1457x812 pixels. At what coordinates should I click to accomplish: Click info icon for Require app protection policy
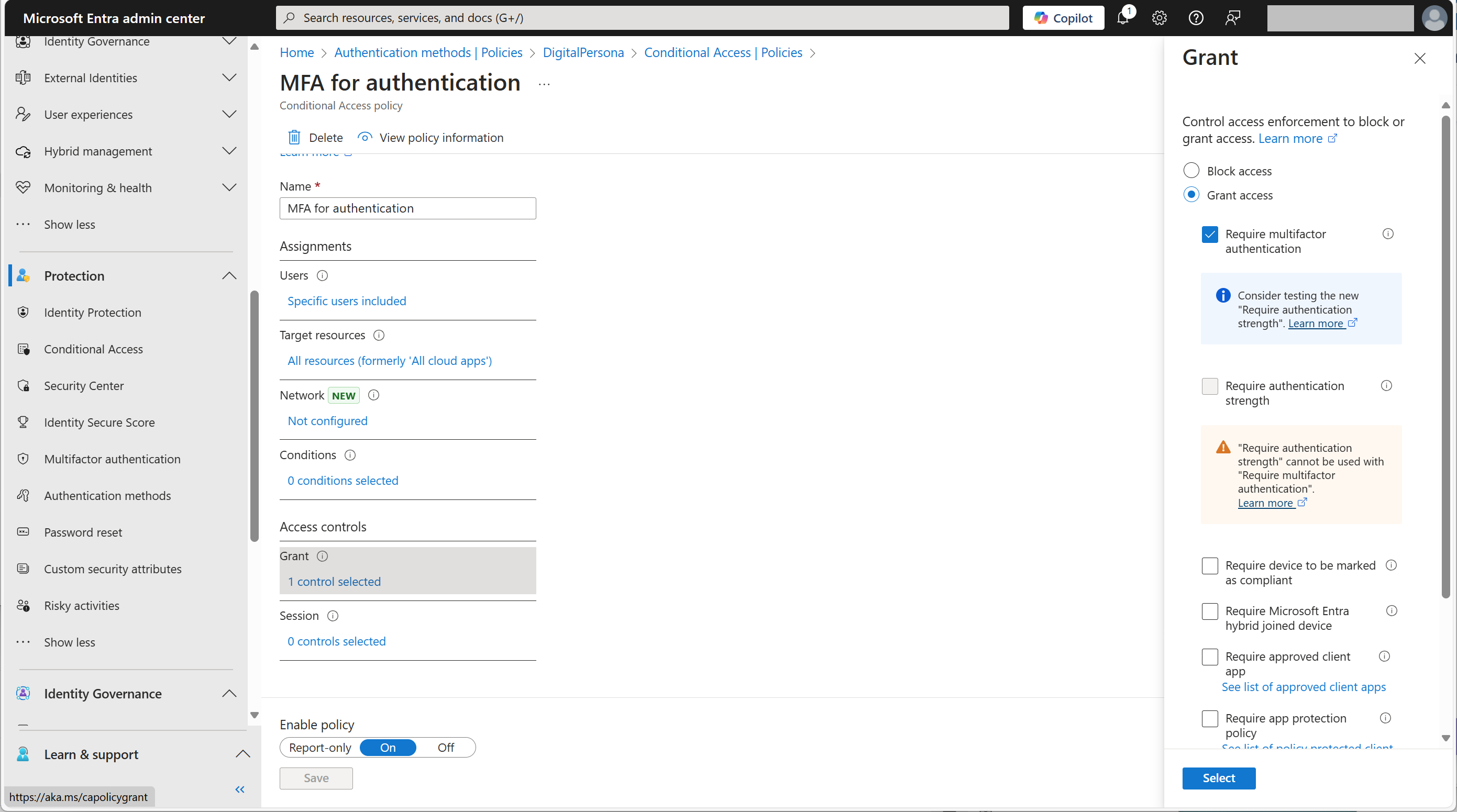(x=1386, y=718)
